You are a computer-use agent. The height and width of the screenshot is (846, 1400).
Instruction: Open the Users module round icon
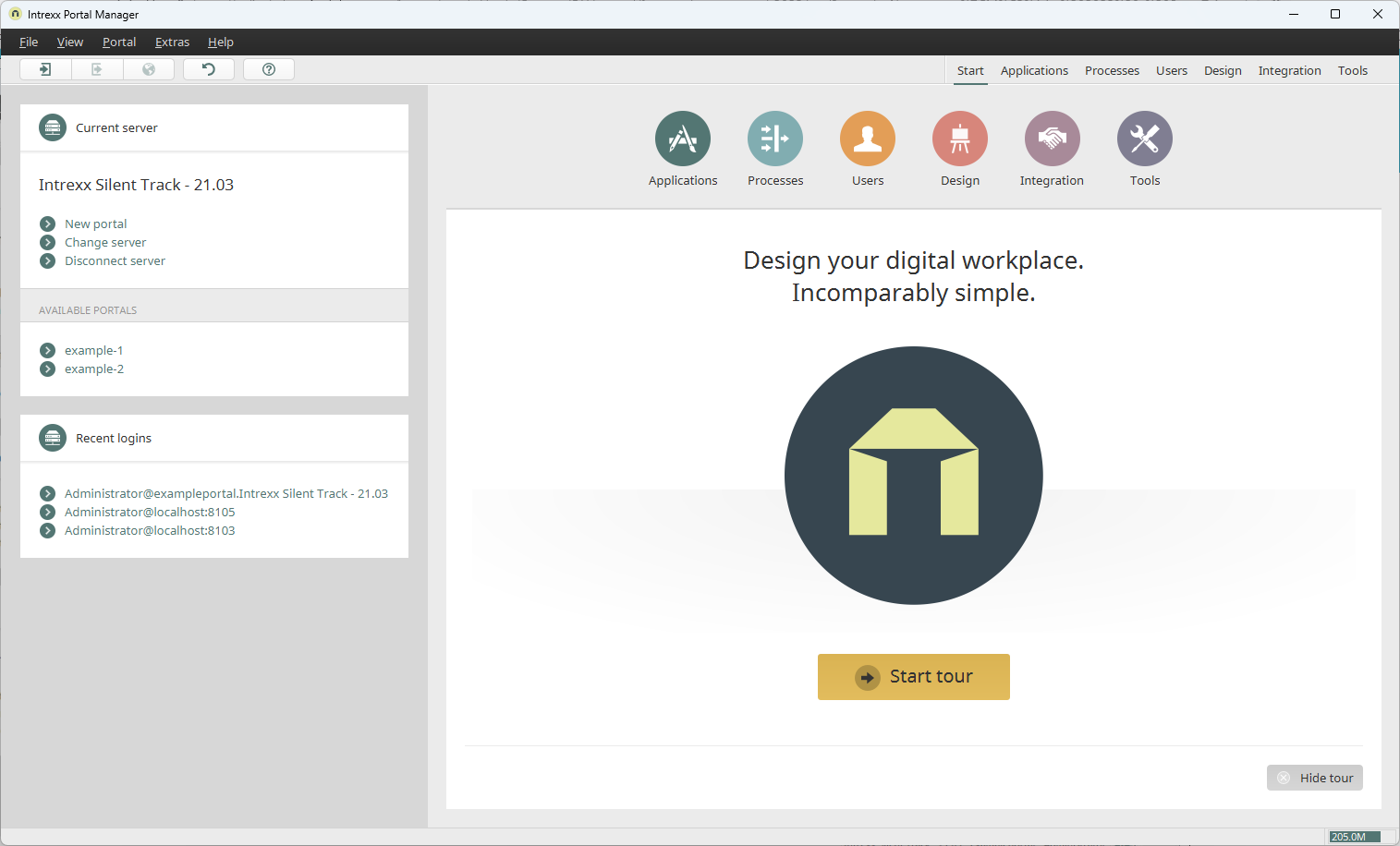pyautogui.click(x=868, y=139)
